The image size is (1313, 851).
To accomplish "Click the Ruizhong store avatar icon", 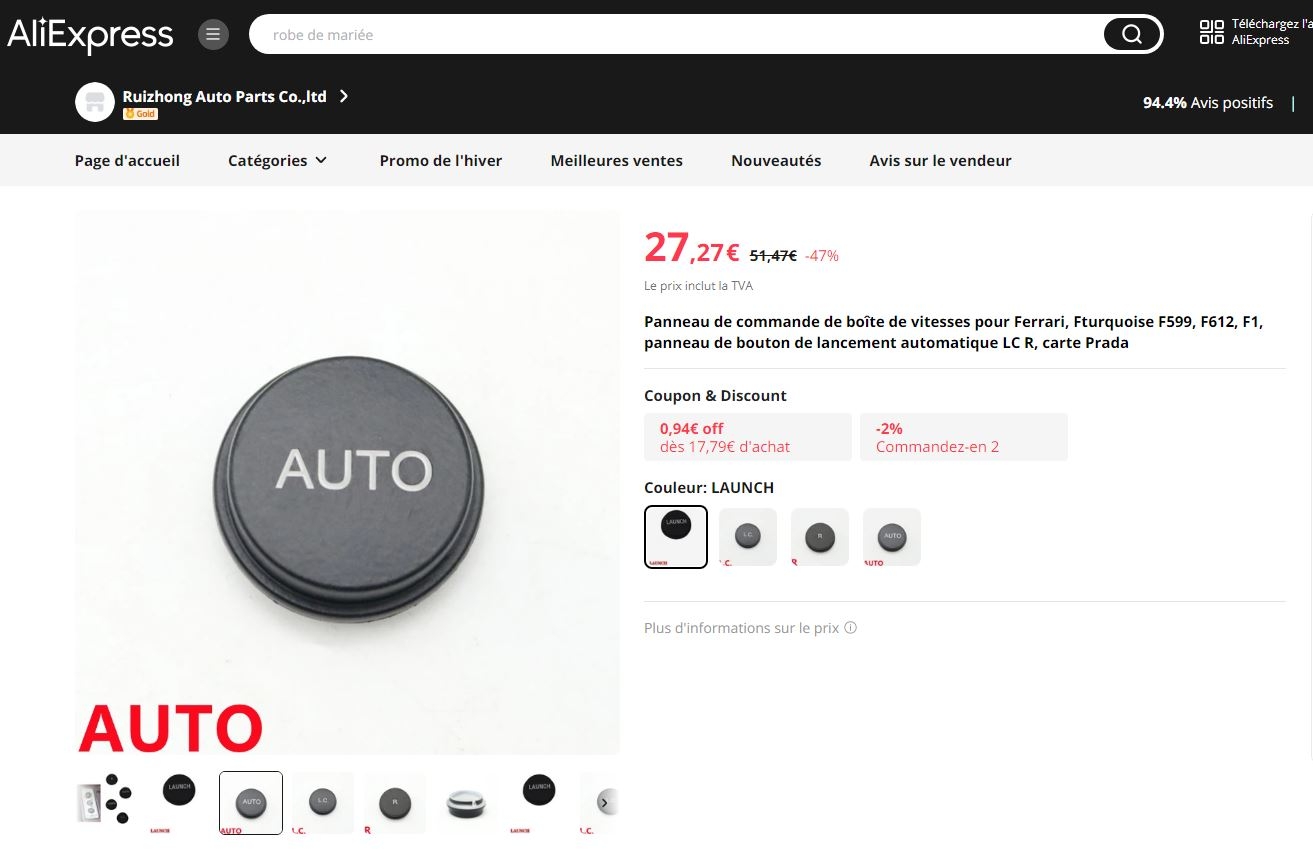I will tap(95, 102).
